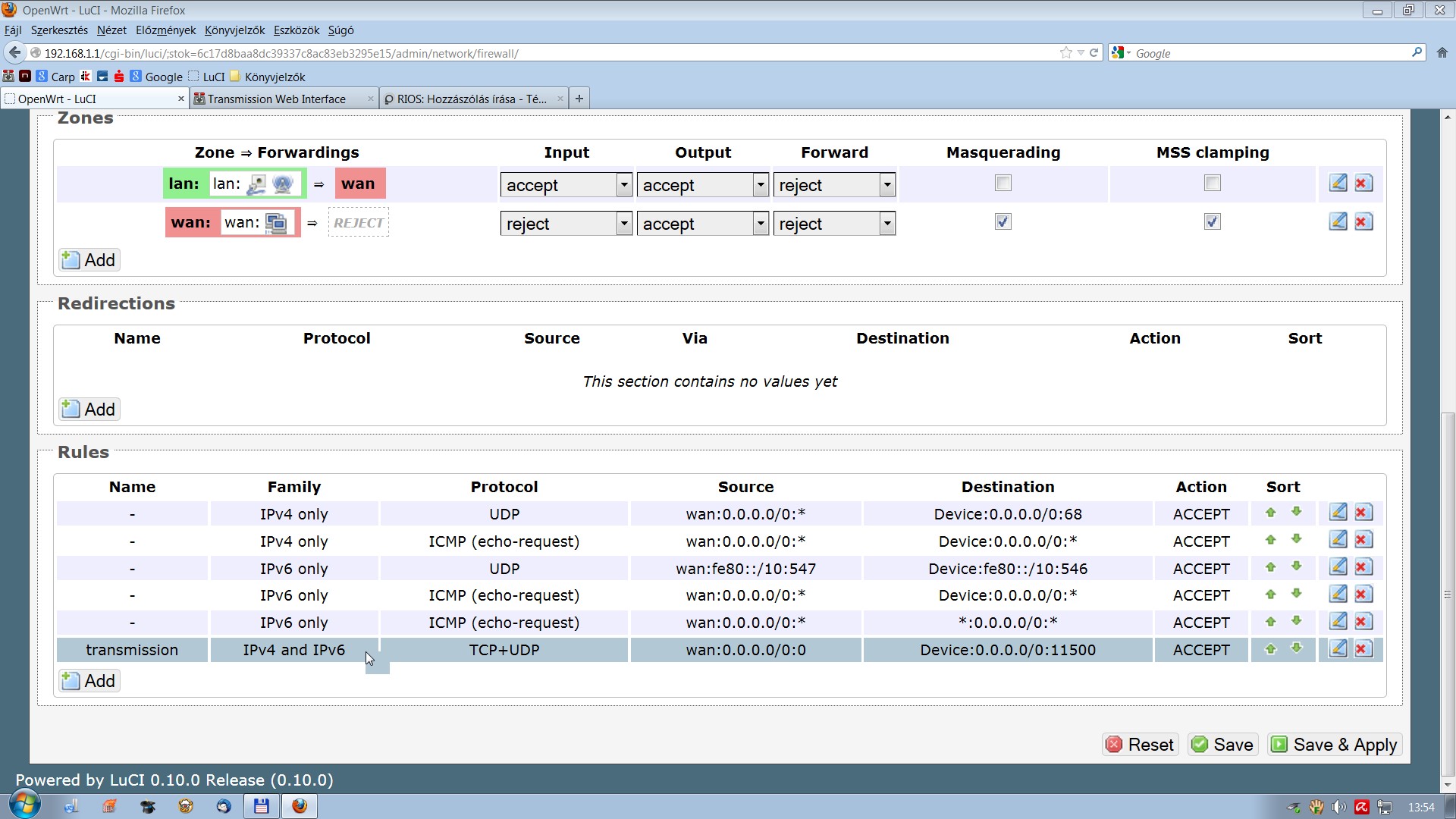Edit the lan zone entry
This screenshot has height=819, width=1456.
pos(1338,184)
